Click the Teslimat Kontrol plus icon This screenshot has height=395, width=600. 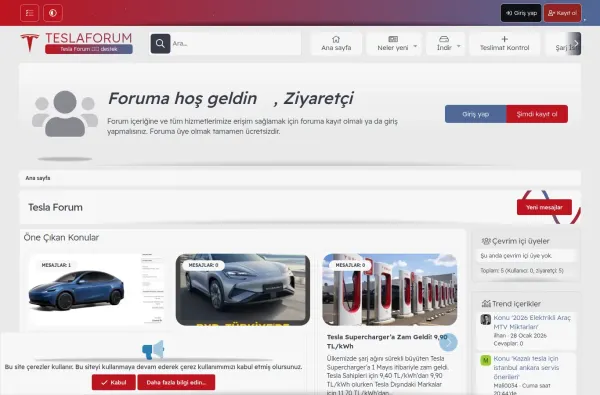pyautogui.click(x=505, y=39)
